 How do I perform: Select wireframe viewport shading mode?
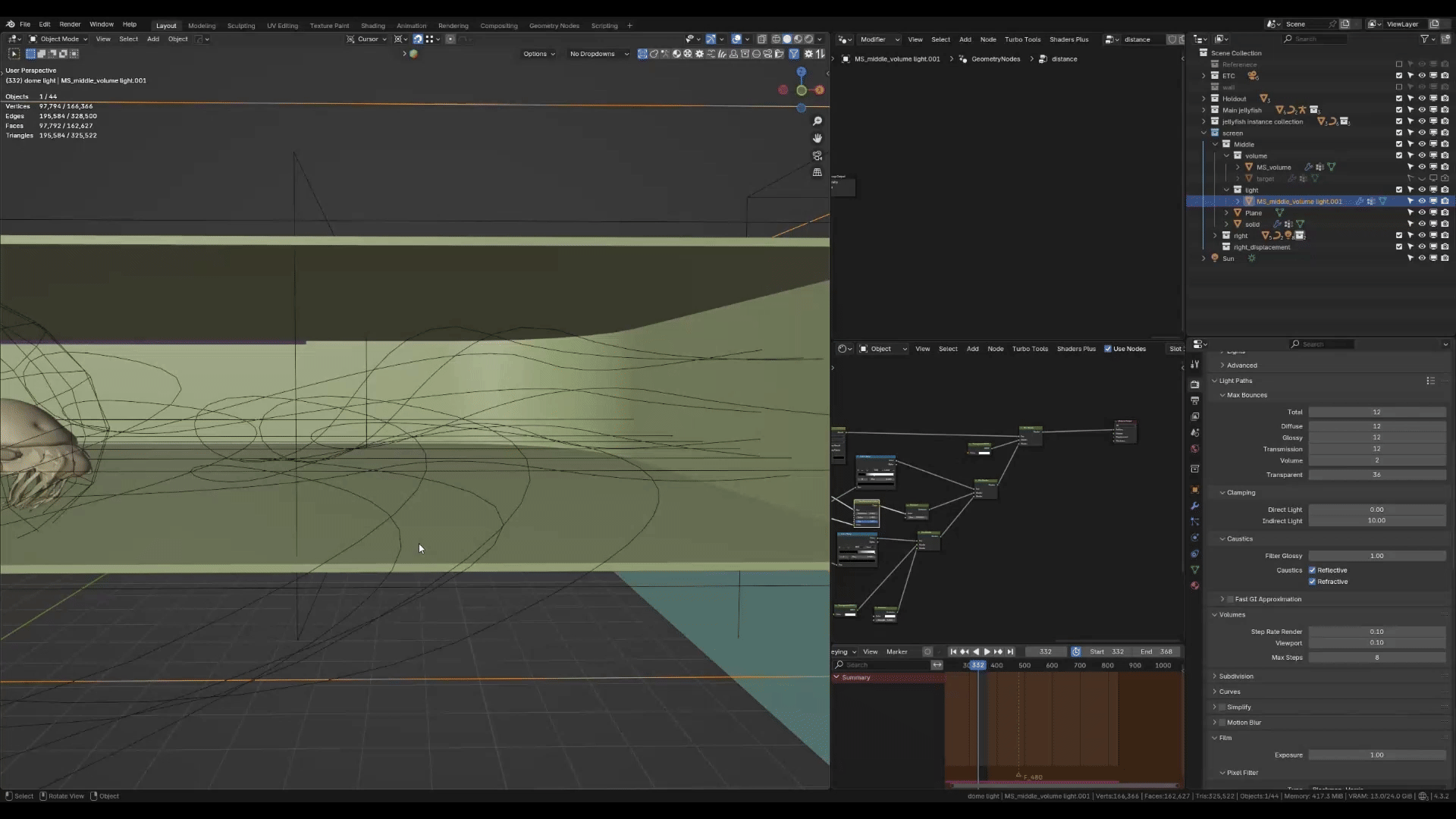pyautogui.click(x=776, y=39)
